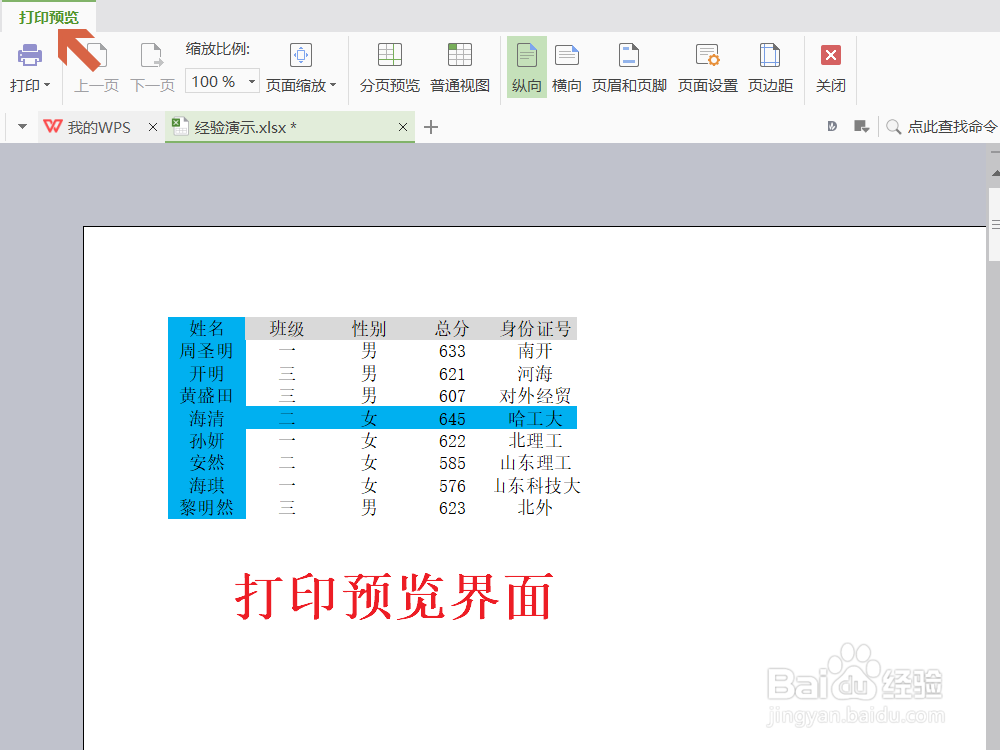Select 纵向 portrait orientation

coord(526,66)
